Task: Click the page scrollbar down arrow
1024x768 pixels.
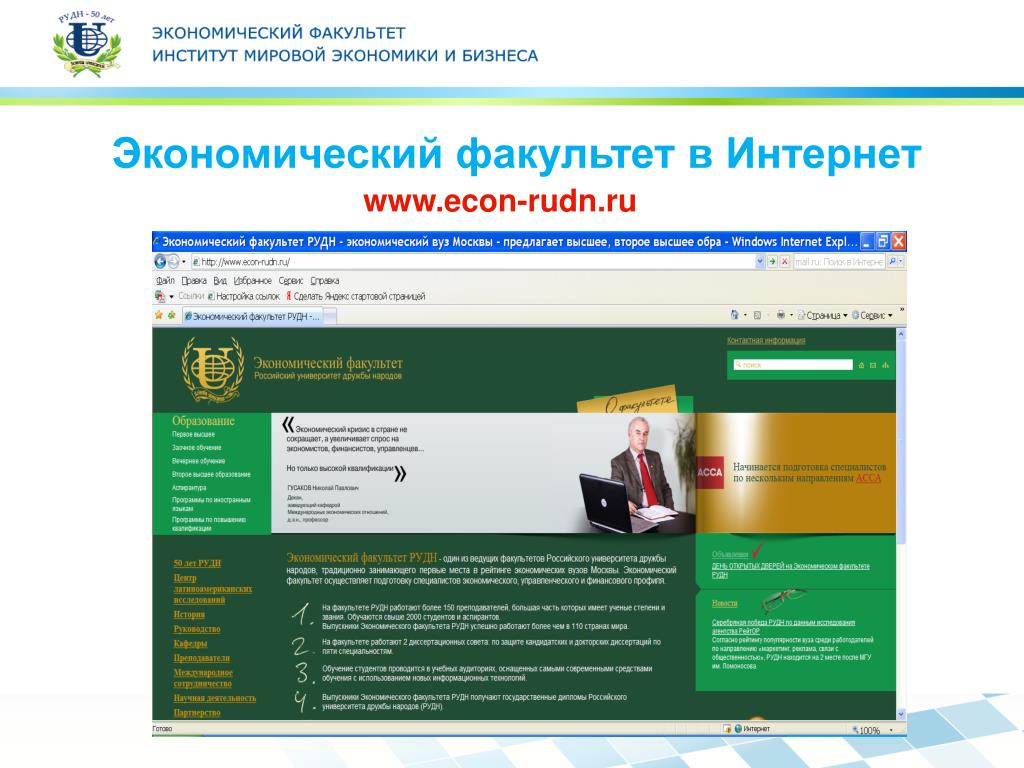Action: point(901,714)
